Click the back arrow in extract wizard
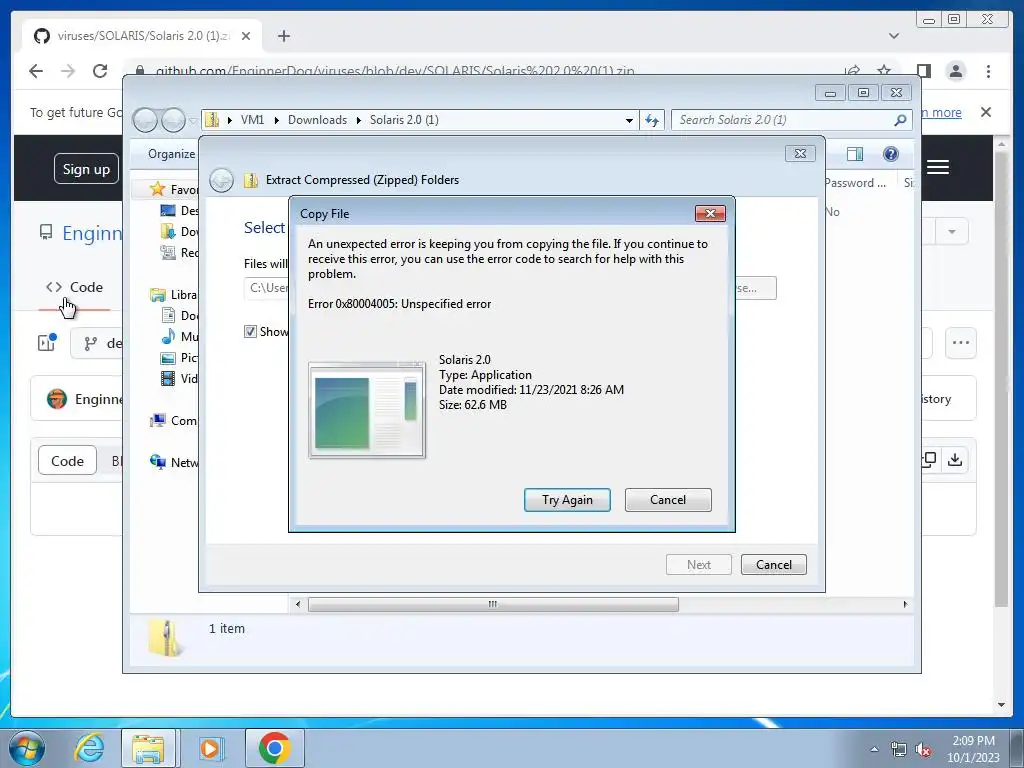Viewport: 1024px width, 768px height. point(221,180)
